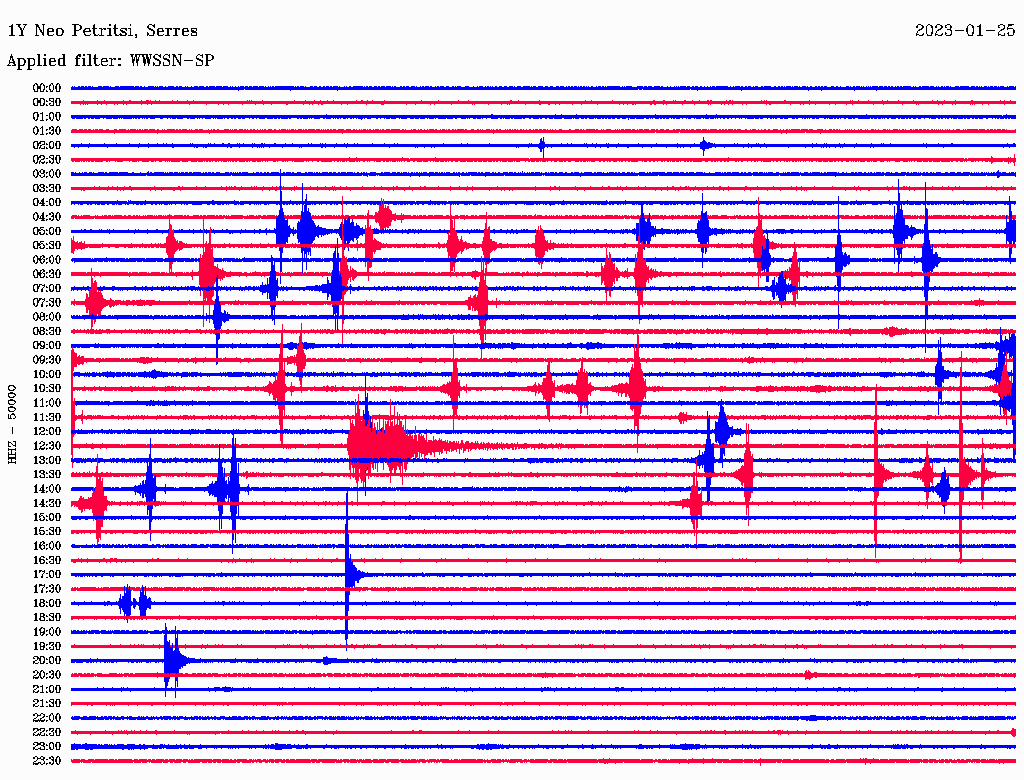1024x780 pixels.
Task: Click the 18:00 time label
Action: point(46,604)
